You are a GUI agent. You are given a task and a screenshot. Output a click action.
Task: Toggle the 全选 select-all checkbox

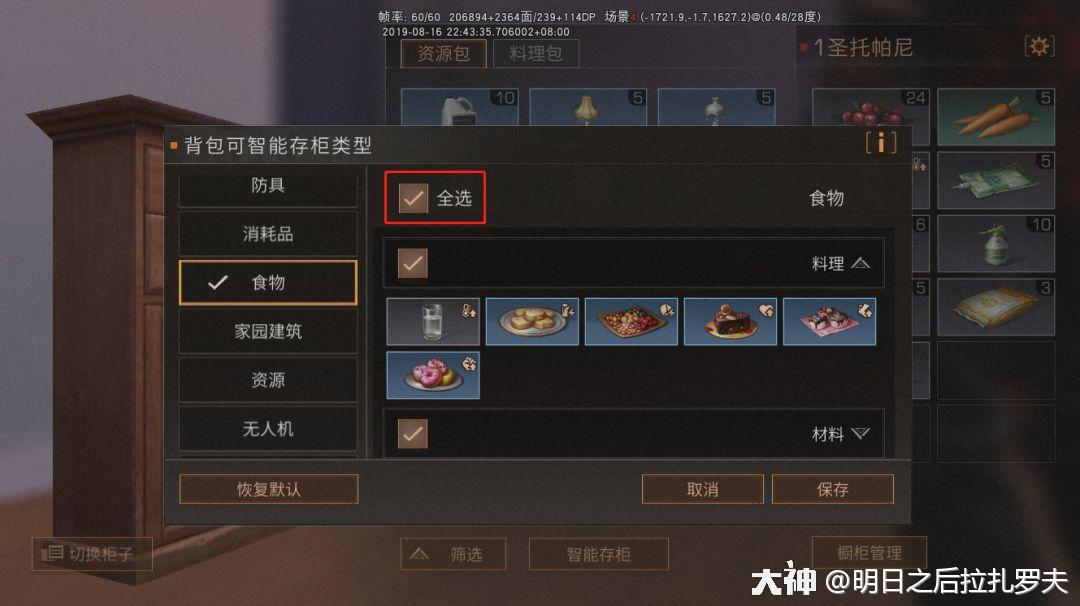tap(413, 198)
